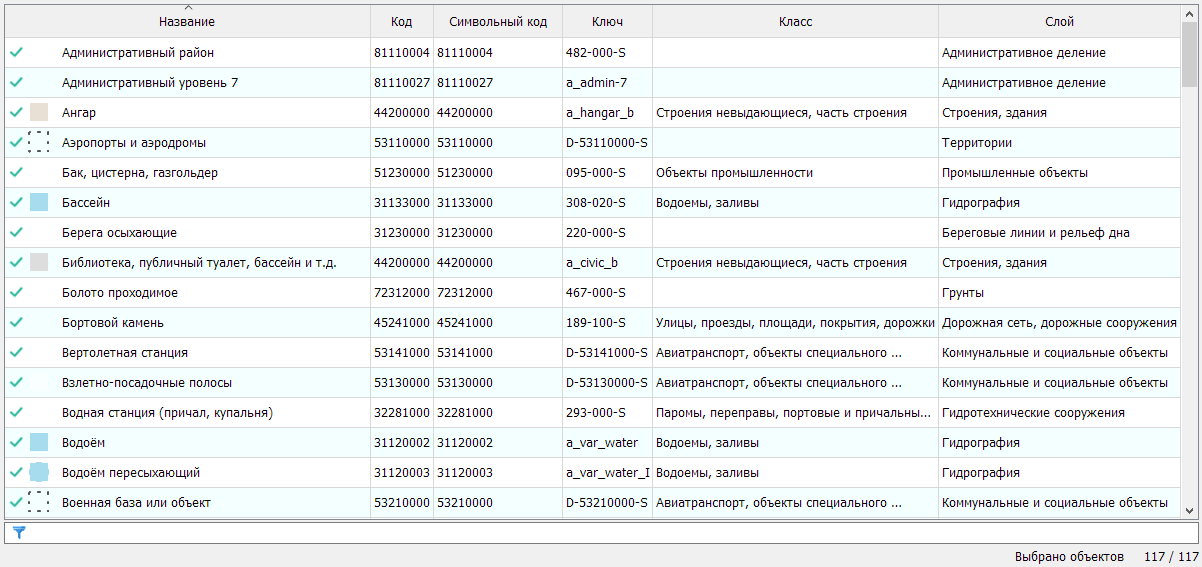Click the beige swatch for Ангар
The height and width of the screenshot is (567, 1202).
[39, 113]
